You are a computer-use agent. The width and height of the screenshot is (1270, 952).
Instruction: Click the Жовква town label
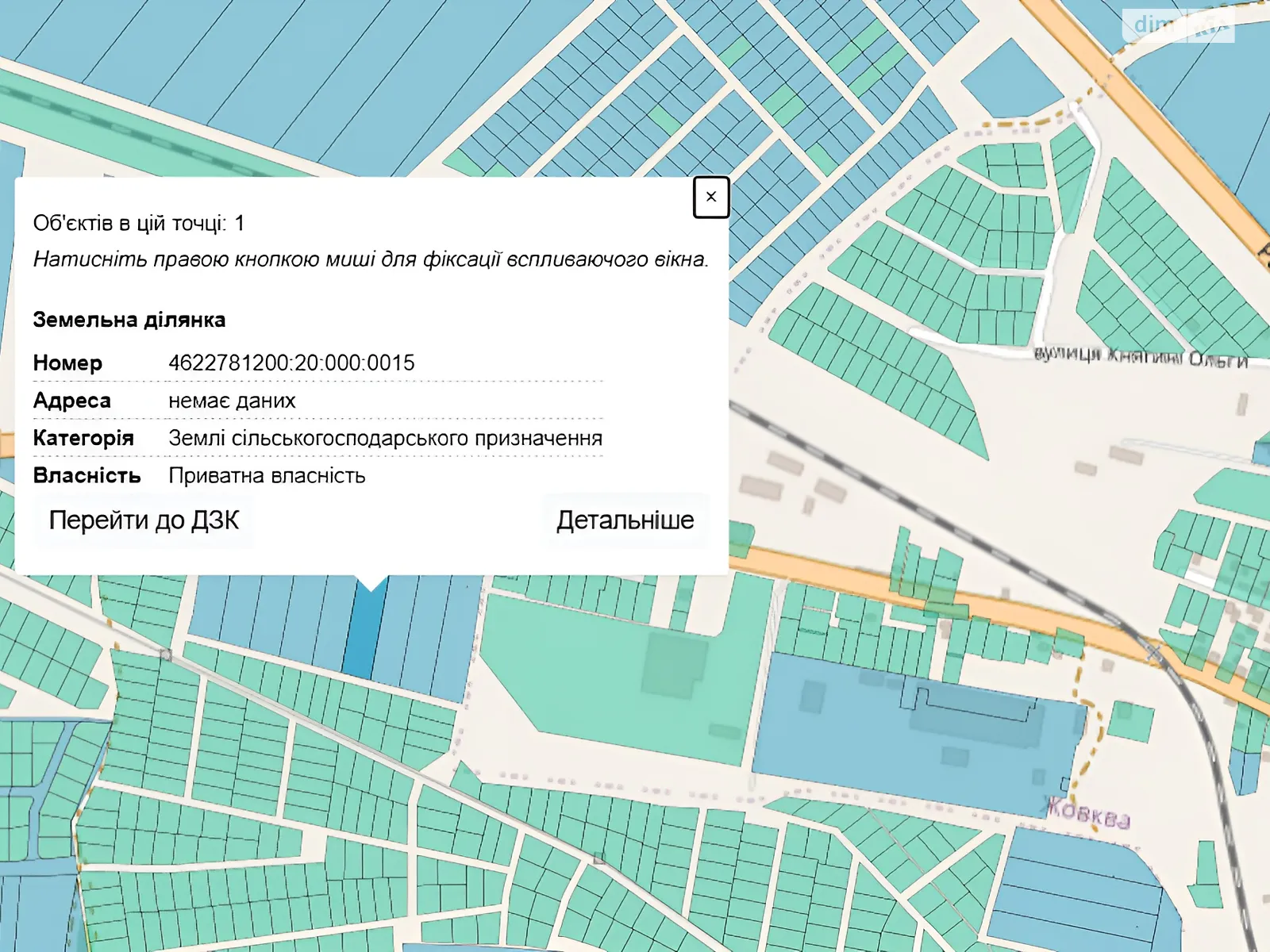1088,813
